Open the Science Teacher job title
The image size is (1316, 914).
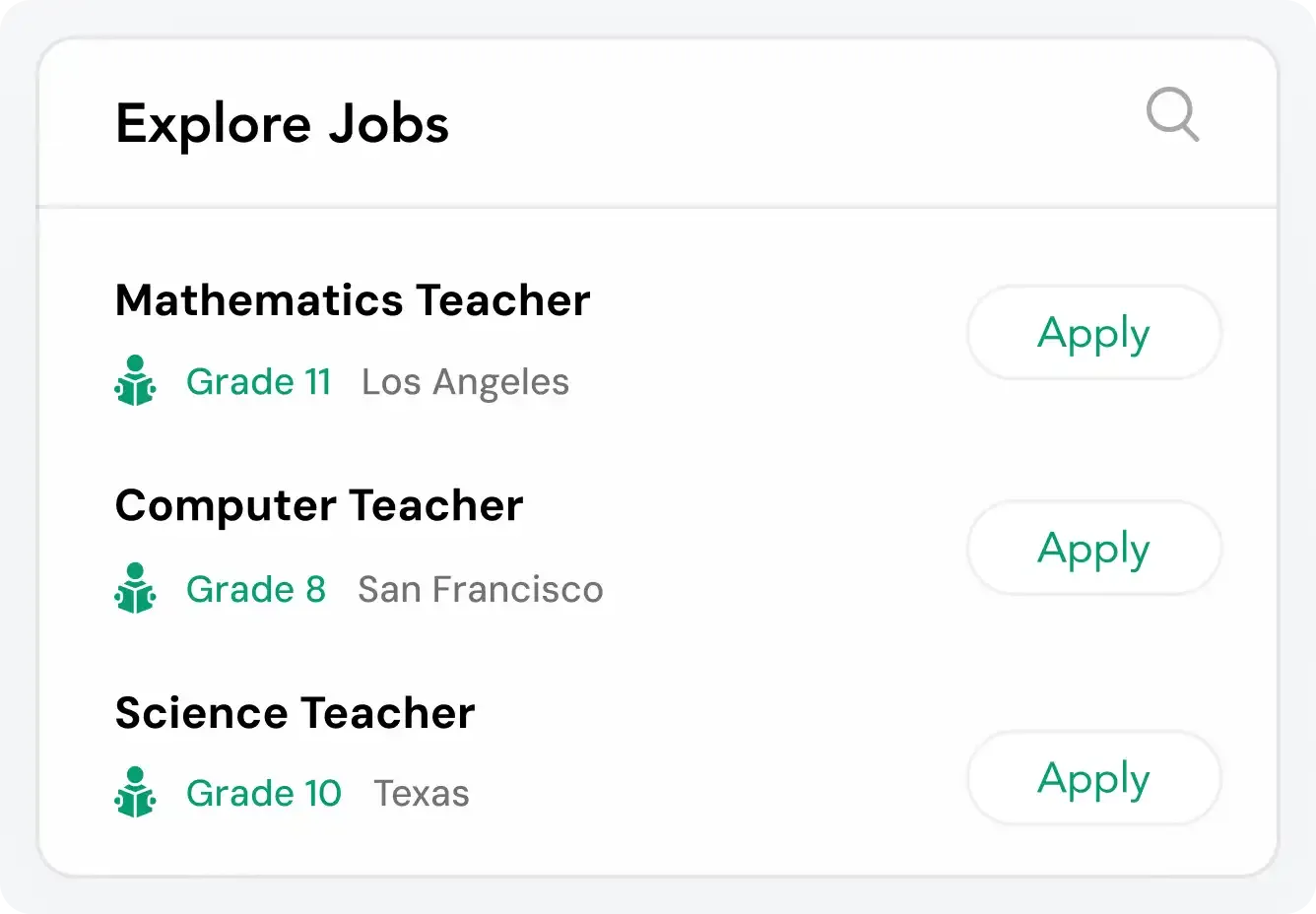(295, 712)
